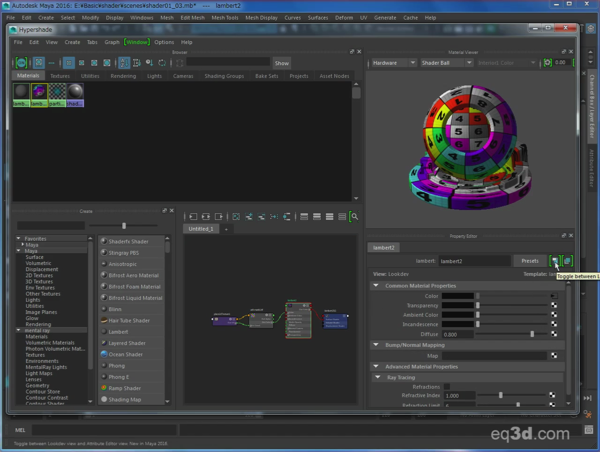
Task: Open the Hardware renderer dropdown
Action: point(393,63)
